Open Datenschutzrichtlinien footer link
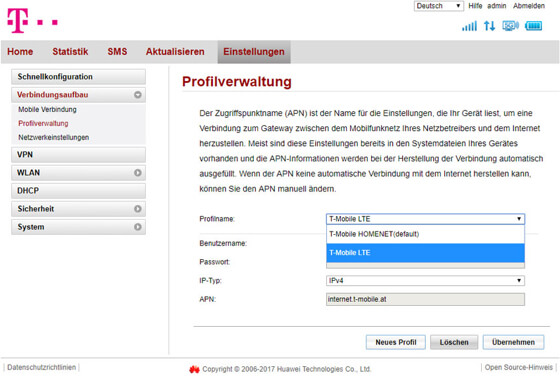Image resolution: width=560 pixels, height=379 pixels. [x=41, y=367]
